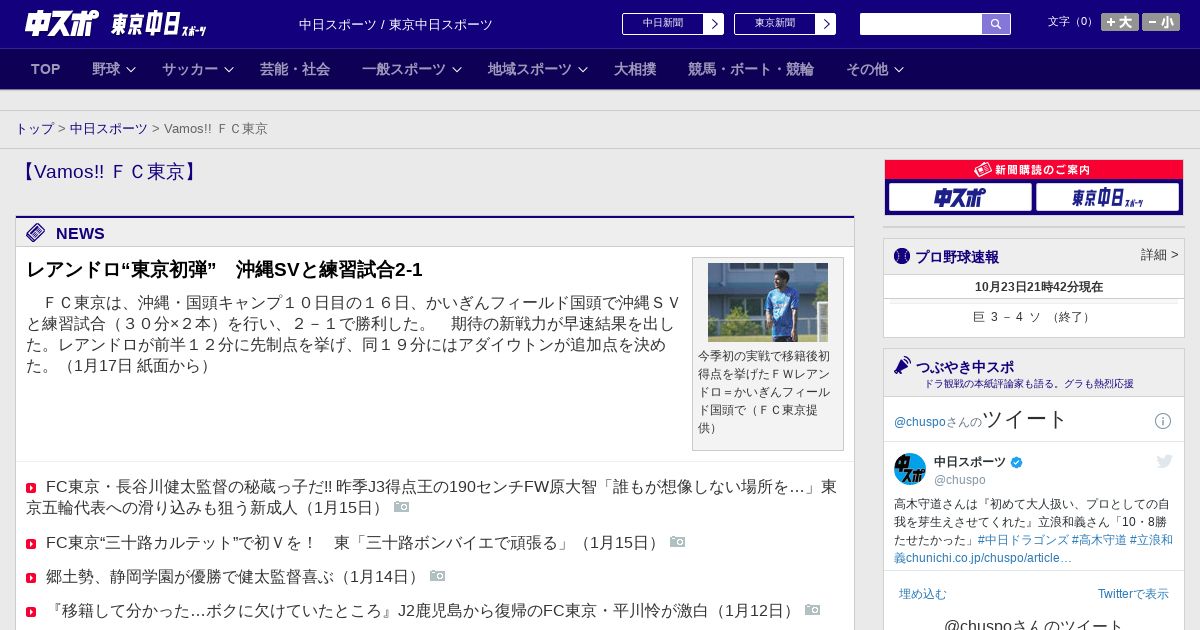The height and width of the screenshot is (630, 1200).
Task: Click 詳細 > for baseball scores
Action: [1159, 255]
